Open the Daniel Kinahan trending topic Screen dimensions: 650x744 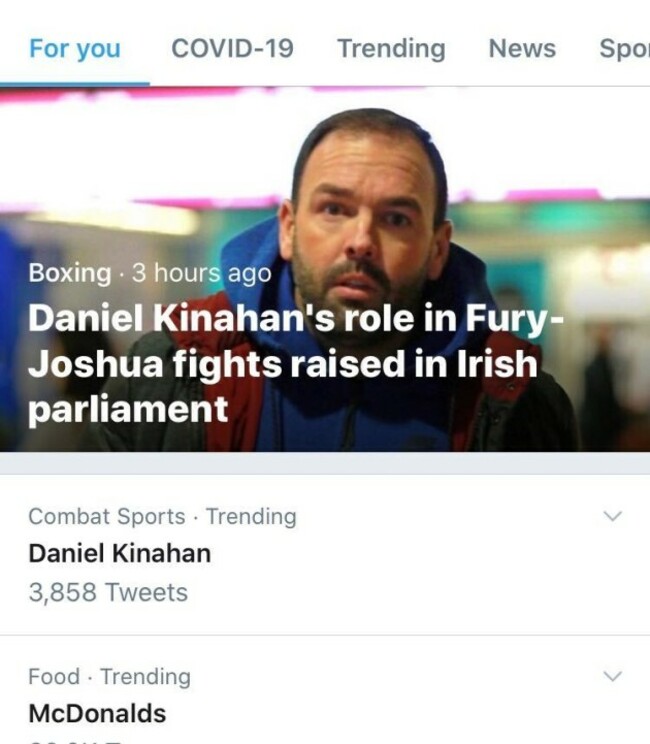tap(119, 553)
